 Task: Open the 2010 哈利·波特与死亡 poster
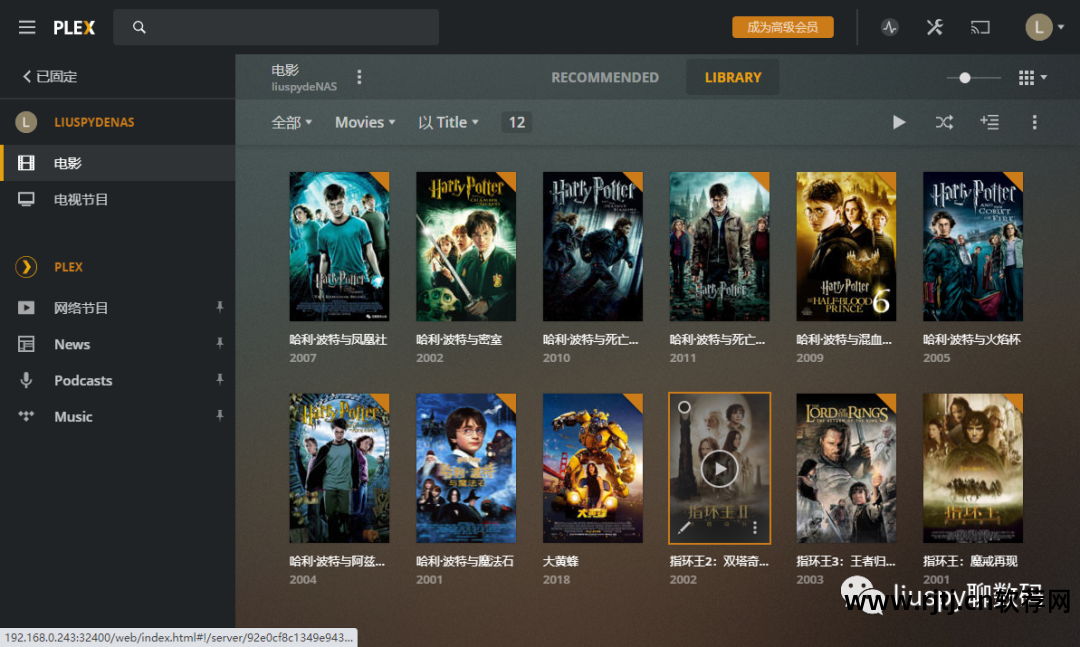pyautogui.click(x=592, y=247)
